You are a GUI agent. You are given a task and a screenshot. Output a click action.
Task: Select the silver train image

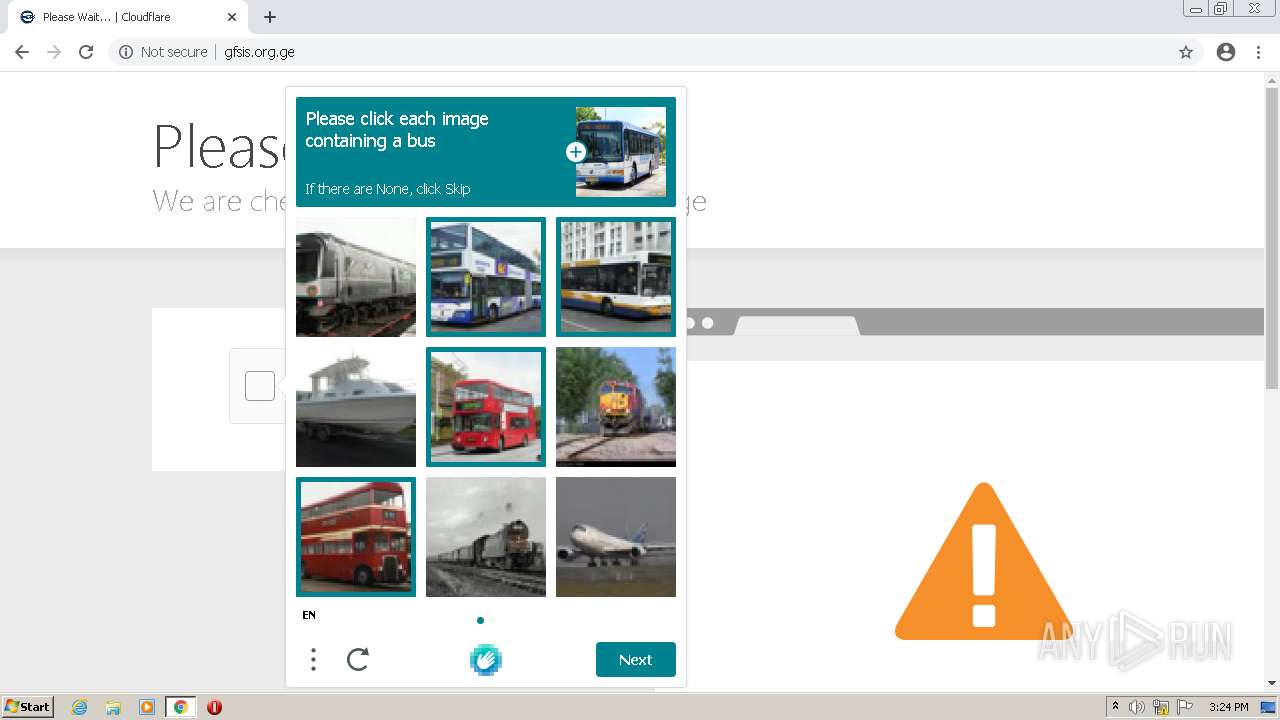click(356, 277)
